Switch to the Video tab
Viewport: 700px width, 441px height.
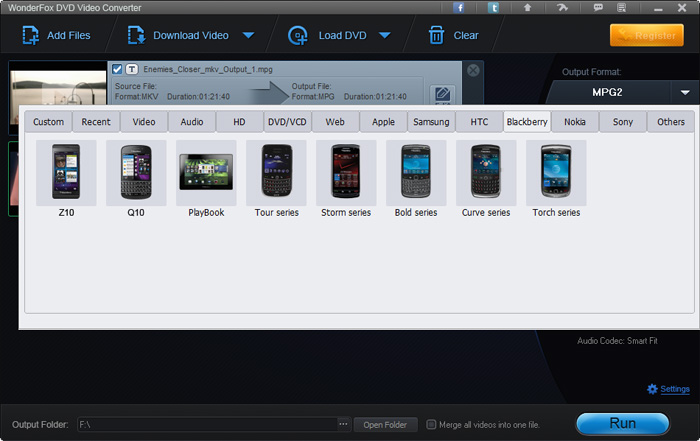pos(144,122)
